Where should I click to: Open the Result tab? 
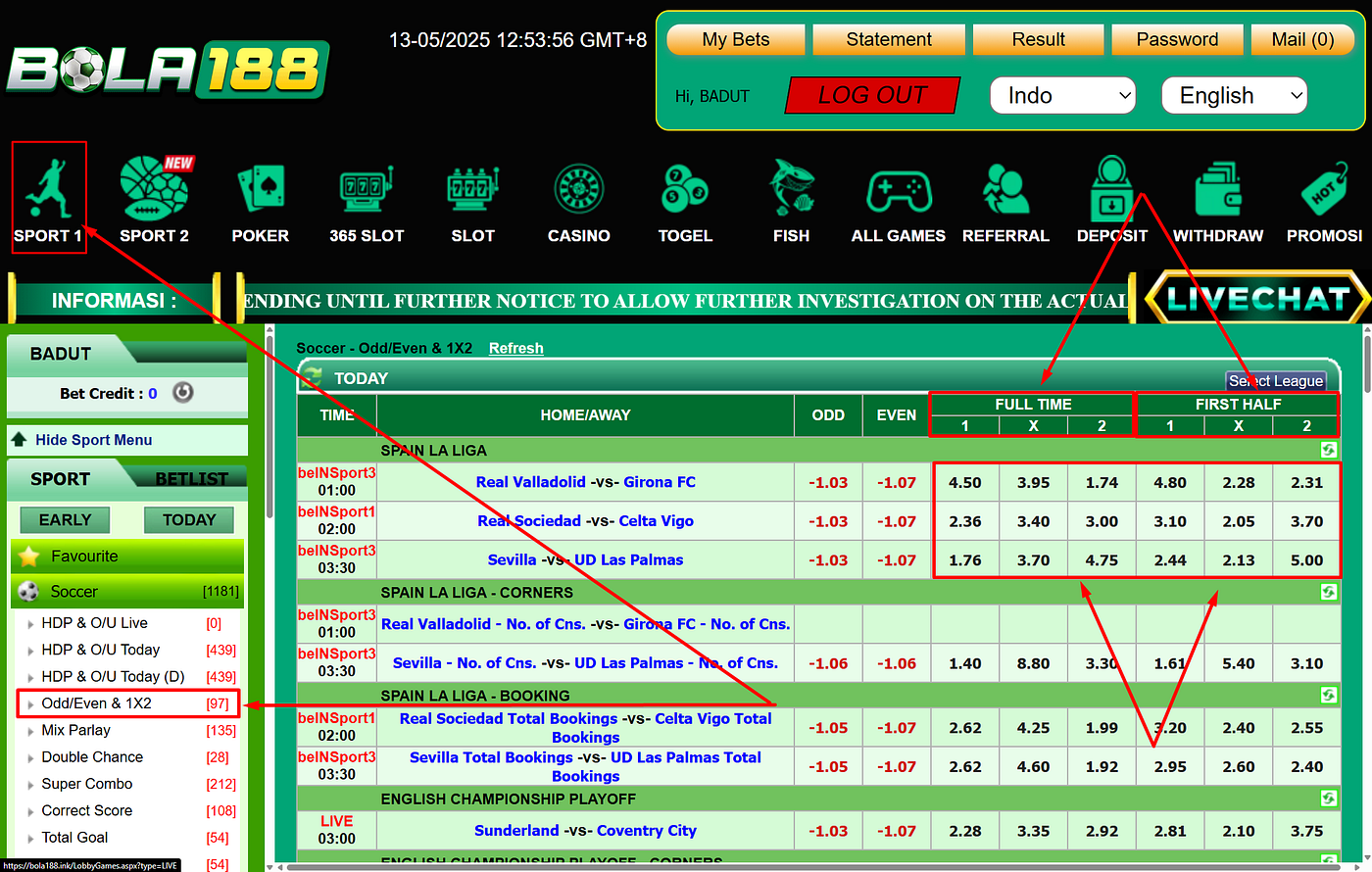[1039, 39]
